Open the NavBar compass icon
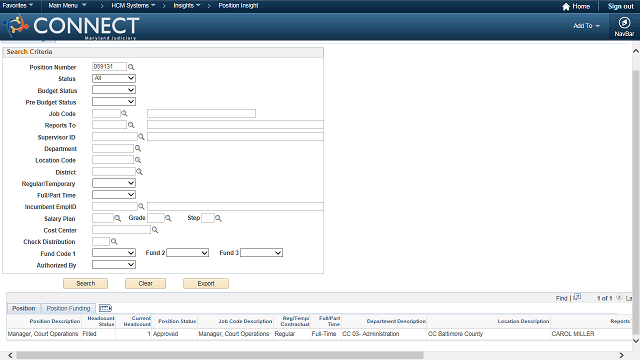The image size is (640, 360). pos(624,23)
